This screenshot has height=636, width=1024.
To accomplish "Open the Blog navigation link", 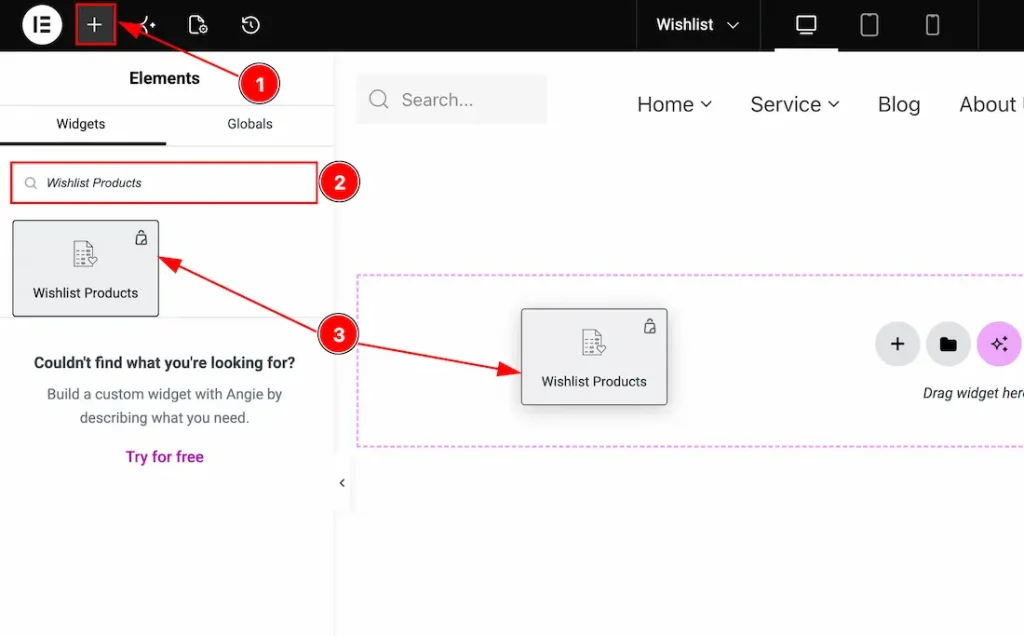I will 899,104.
